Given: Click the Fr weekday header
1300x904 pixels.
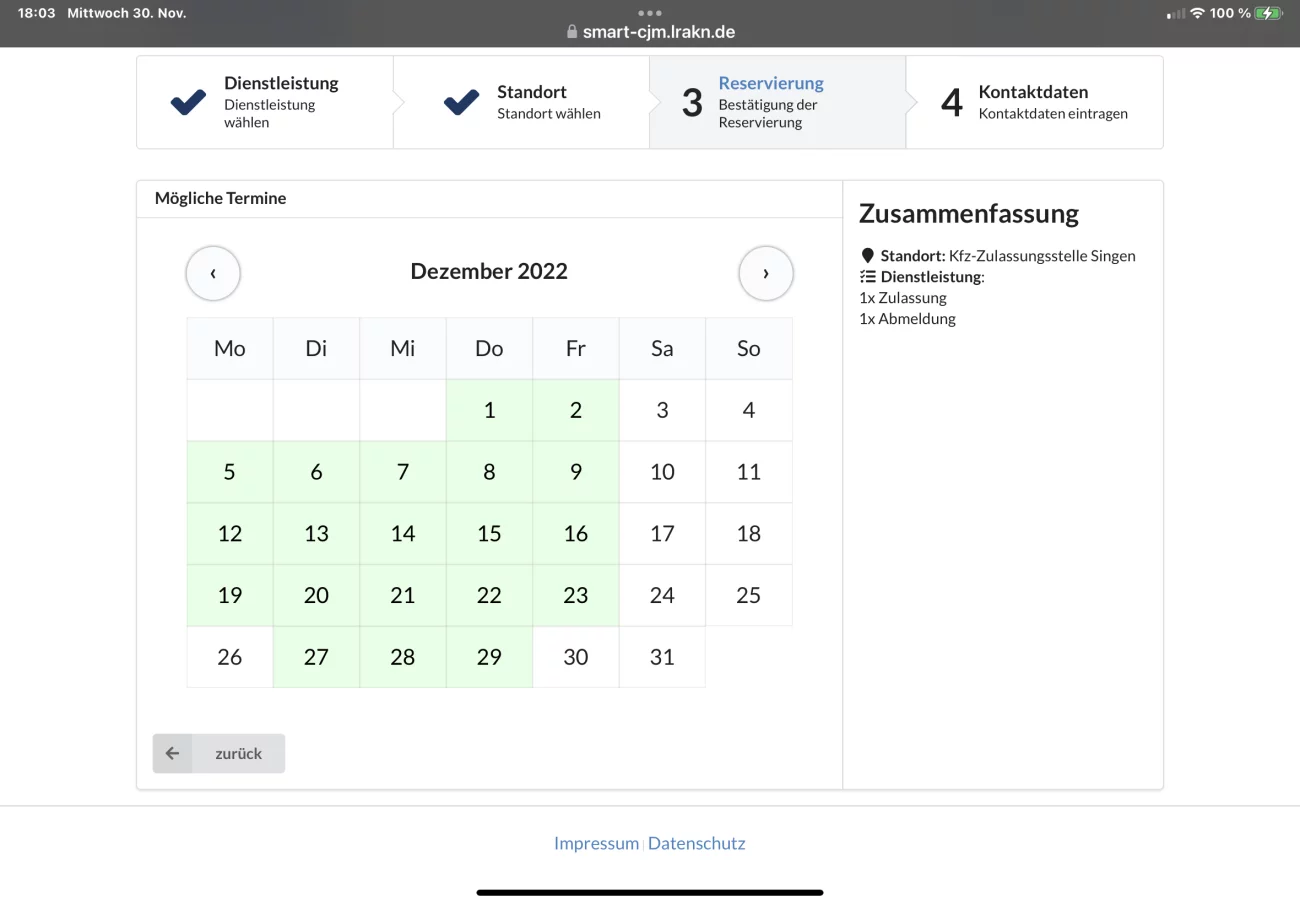Looking at the screenshot, I should (x=576, y=349).
